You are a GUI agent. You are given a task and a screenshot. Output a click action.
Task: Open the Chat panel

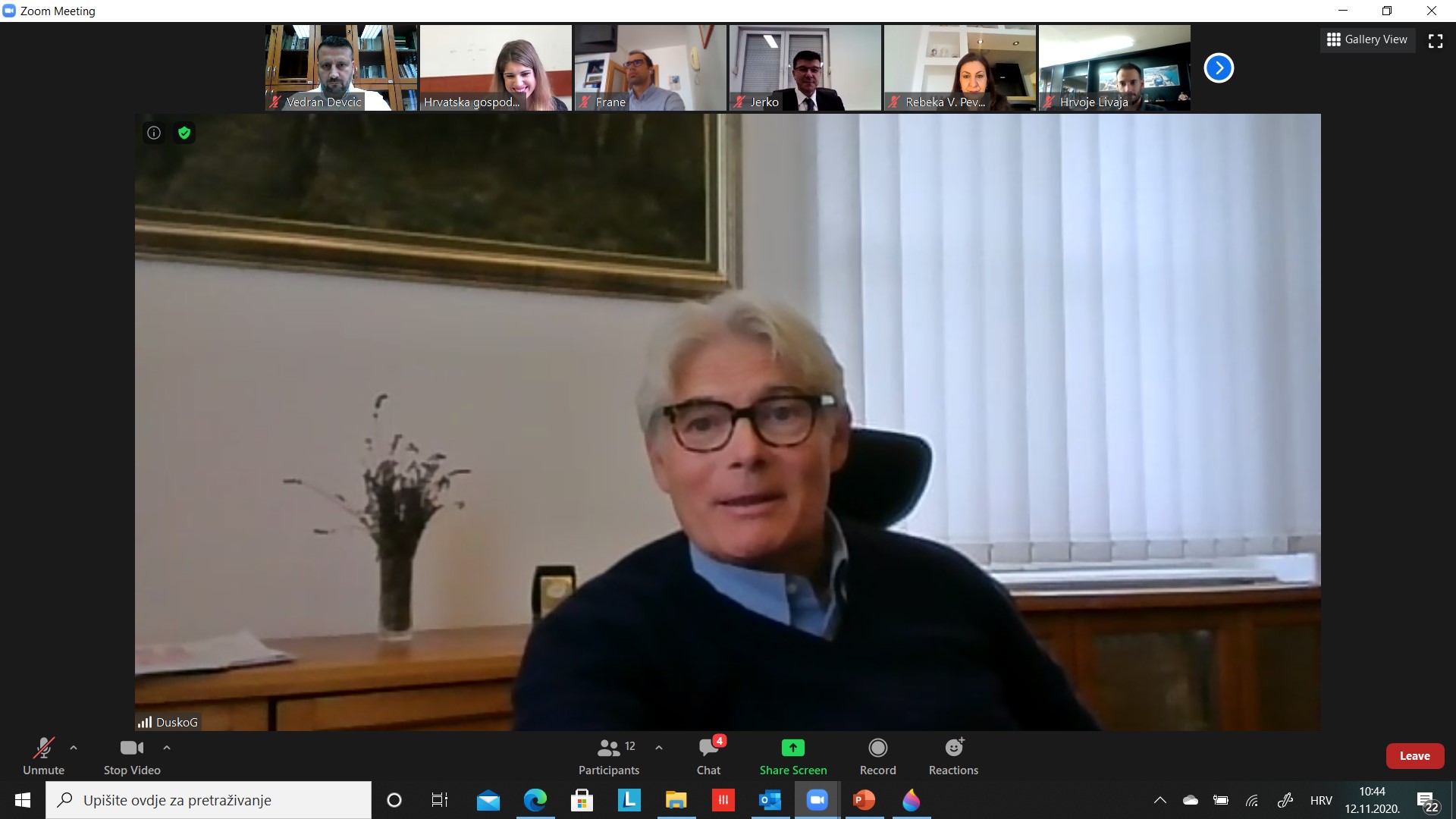pyautogui.click(x=708, y=756)
